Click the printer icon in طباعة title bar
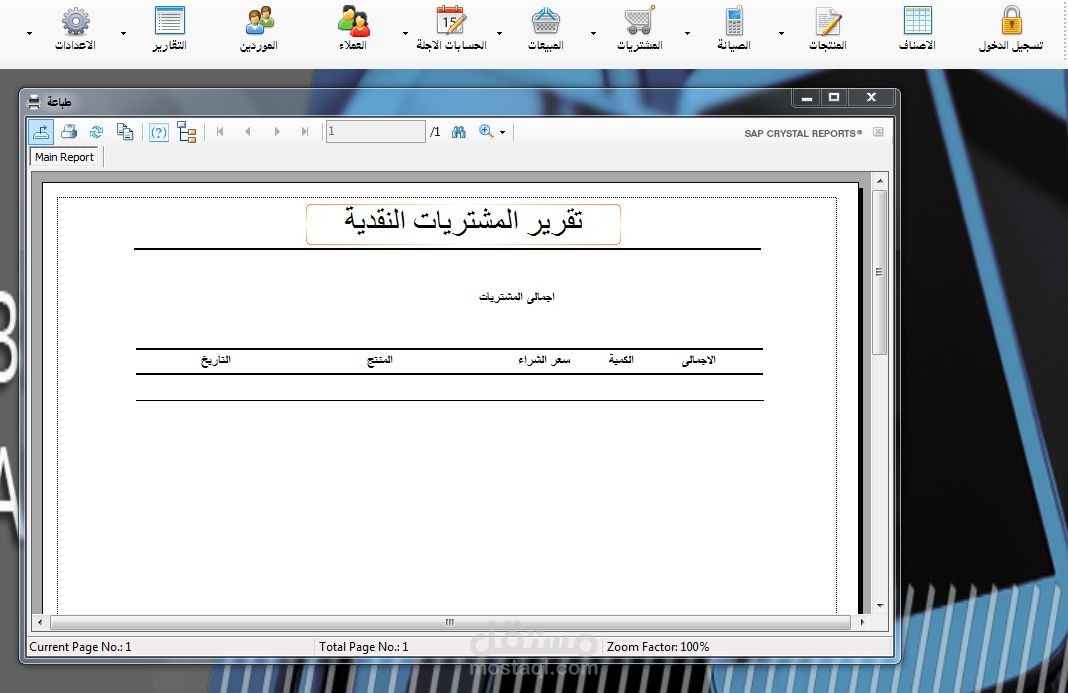The height and width of the screenshot is (693, 1068). [x=33, y=102]
